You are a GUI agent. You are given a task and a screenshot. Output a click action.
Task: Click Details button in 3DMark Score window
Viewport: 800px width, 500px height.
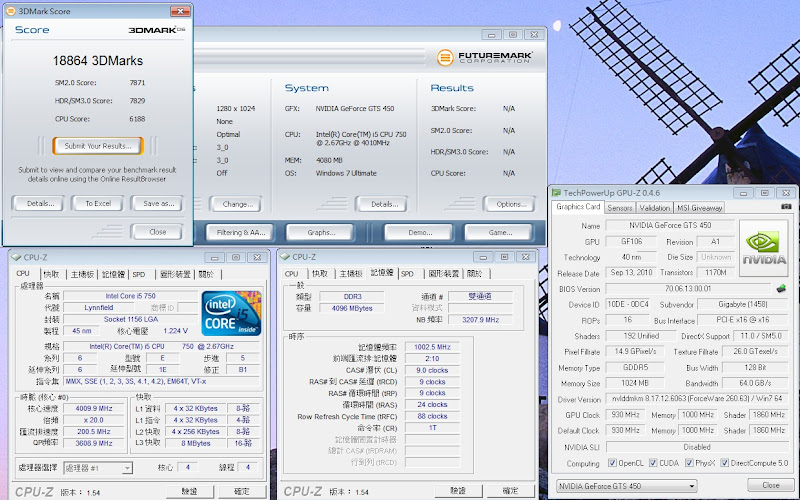point(37,203)
